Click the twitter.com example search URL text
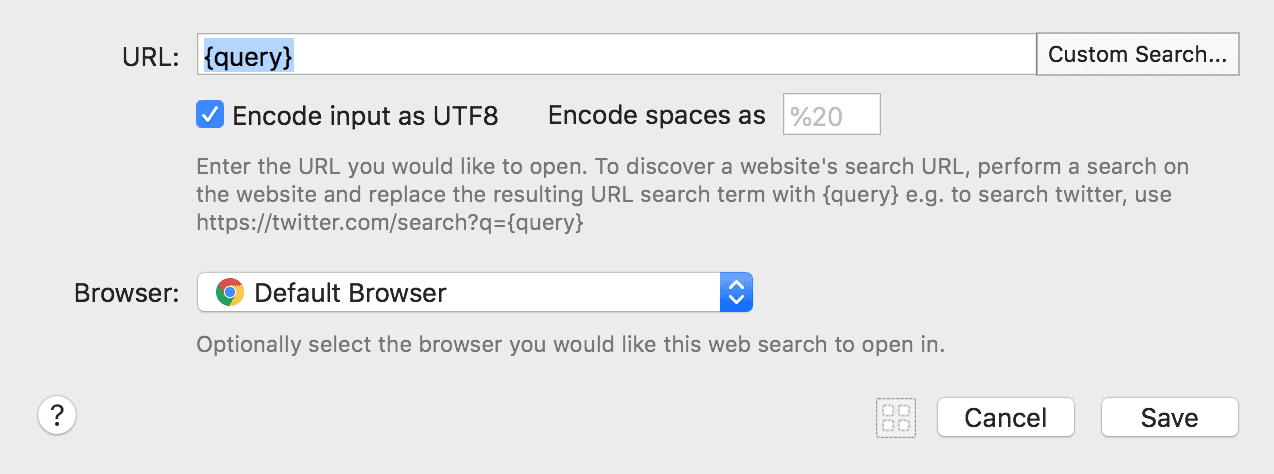 click(390, 224)
